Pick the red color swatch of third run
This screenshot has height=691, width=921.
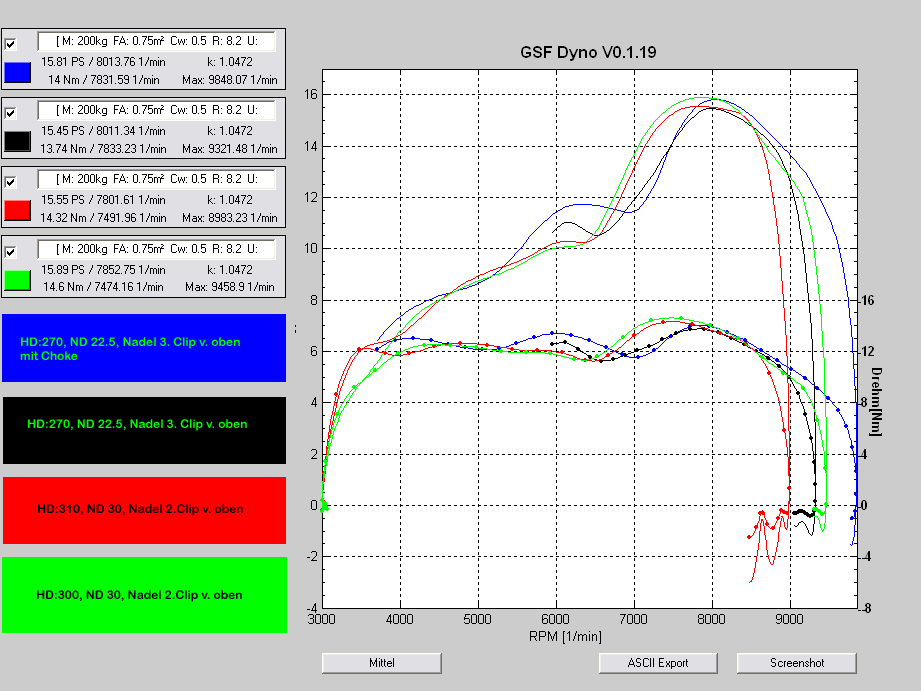pyautogui.click(x=17, y=210)
